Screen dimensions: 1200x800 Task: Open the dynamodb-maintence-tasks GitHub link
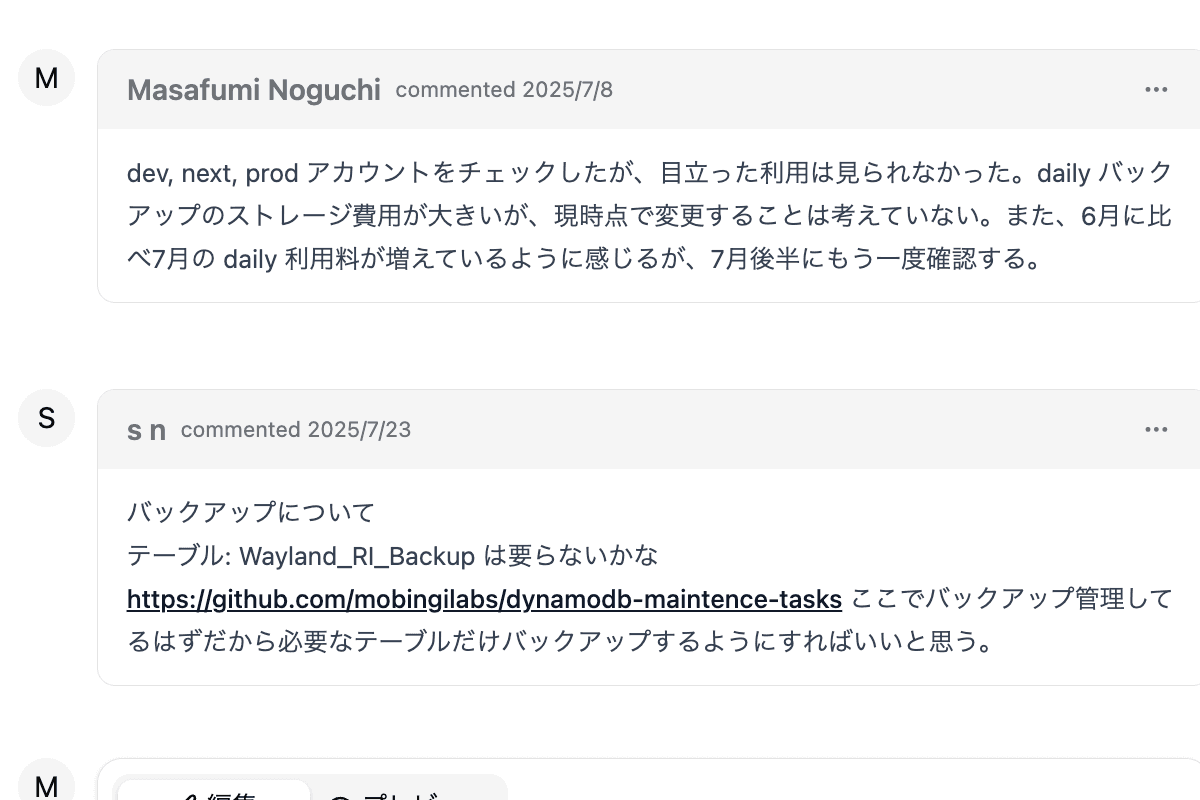484,599
